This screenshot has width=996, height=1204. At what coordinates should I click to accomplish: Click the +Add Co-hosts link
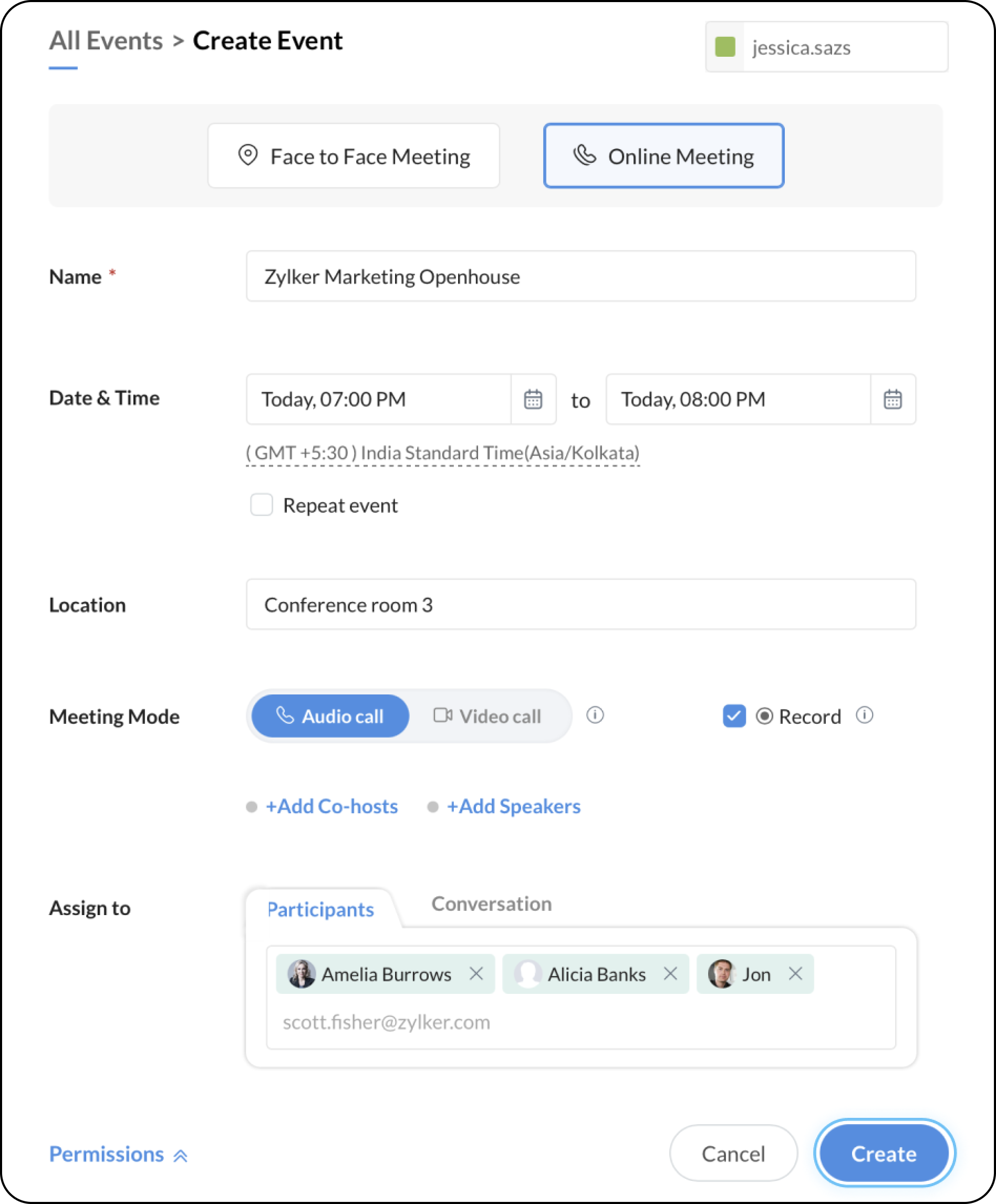point(331,807)
